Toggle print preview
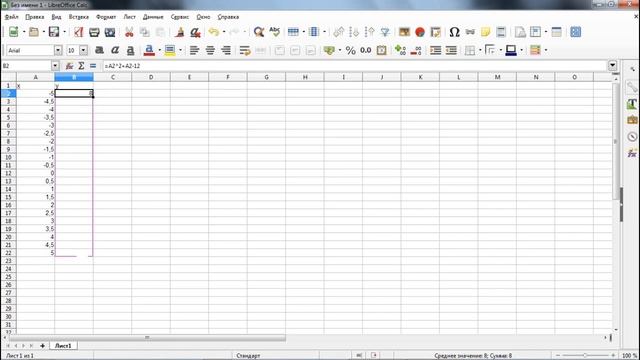The height and width of the screenshot is (360, 640). 110,32
